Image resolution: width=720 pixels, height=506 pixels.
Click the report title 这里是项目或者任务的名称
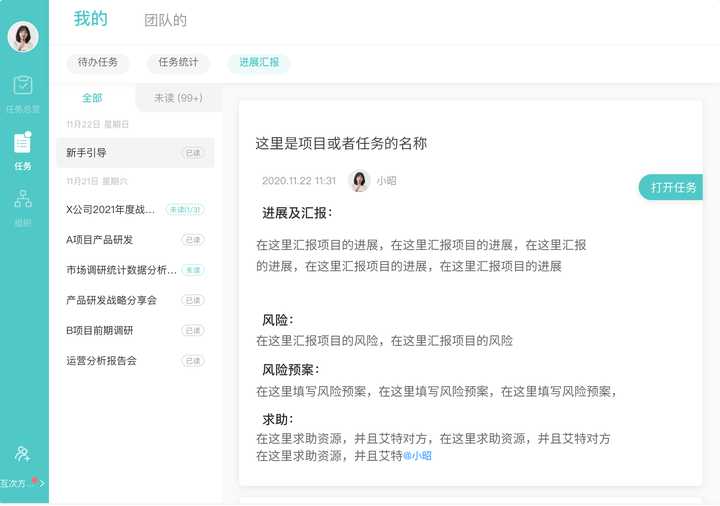pos(341,144)
